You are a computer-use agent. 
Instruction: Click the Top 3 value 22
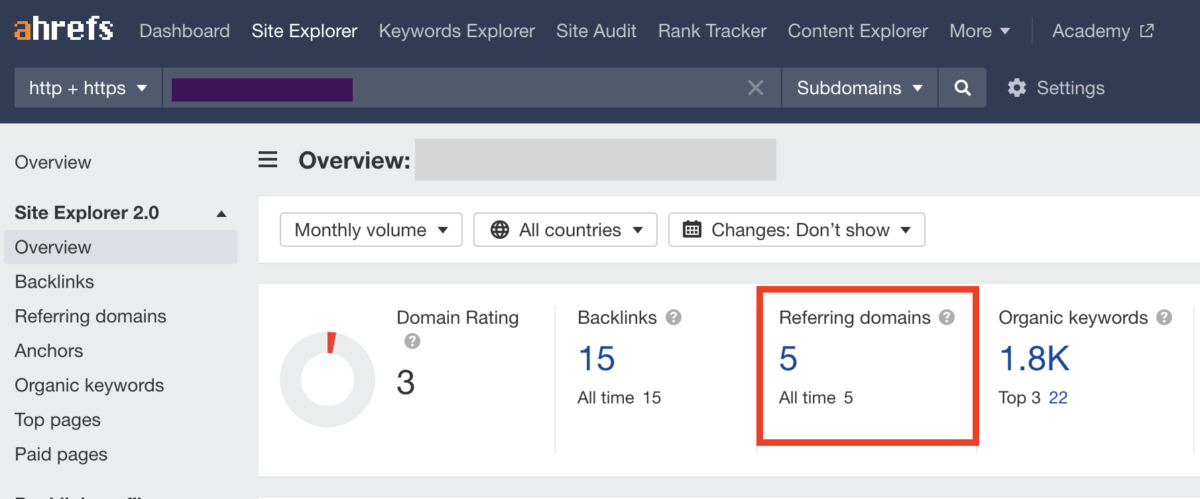tap(1058, 397)
